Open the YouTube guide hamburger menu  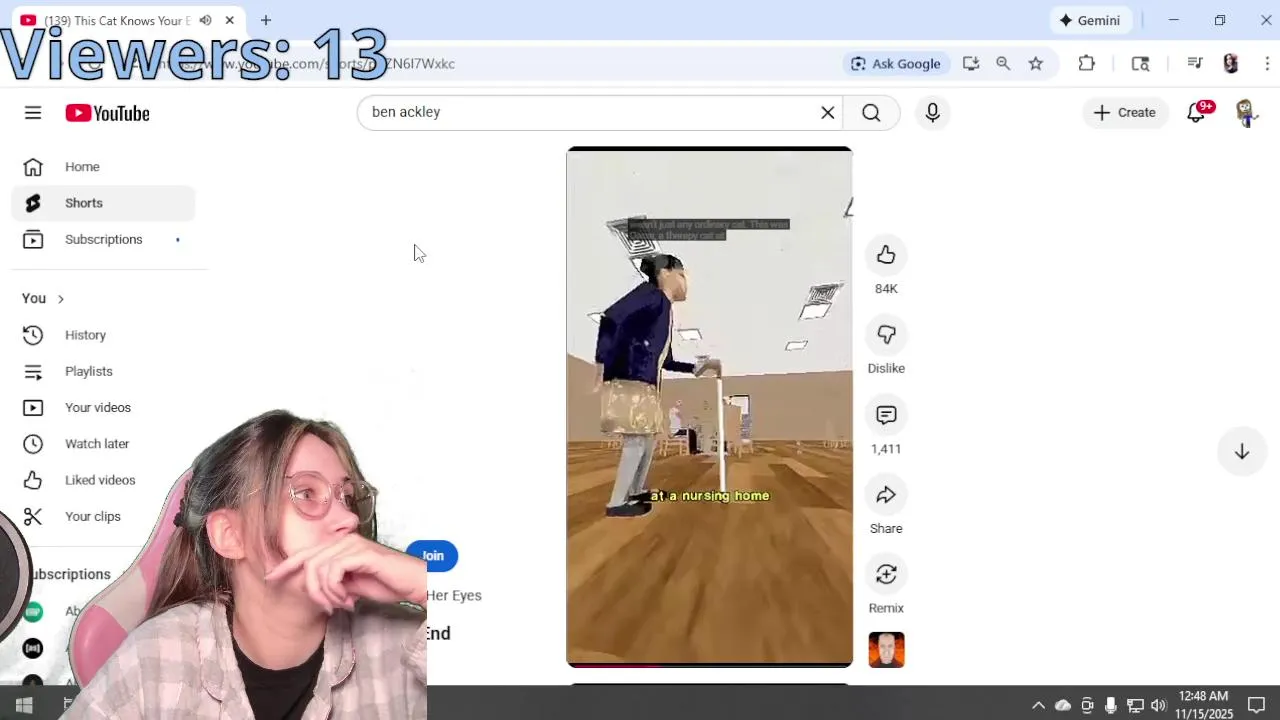(33, 113)
